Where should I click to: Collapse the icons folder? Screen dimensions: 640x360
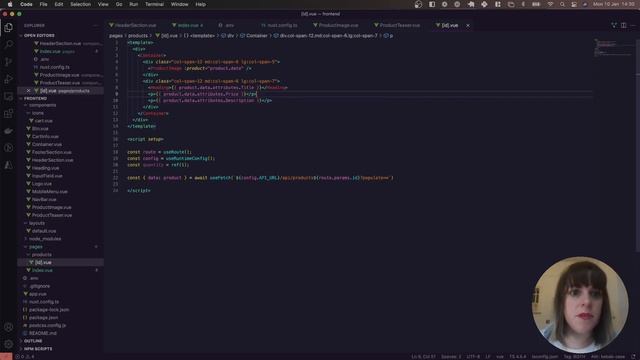point(38,113)
